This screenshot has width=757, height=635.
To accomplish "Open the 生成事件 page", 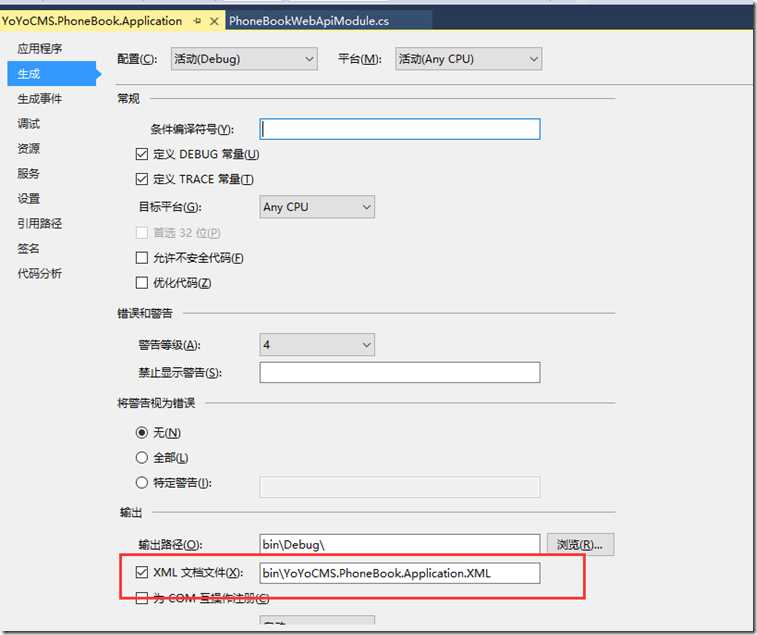I will [40, 99].
